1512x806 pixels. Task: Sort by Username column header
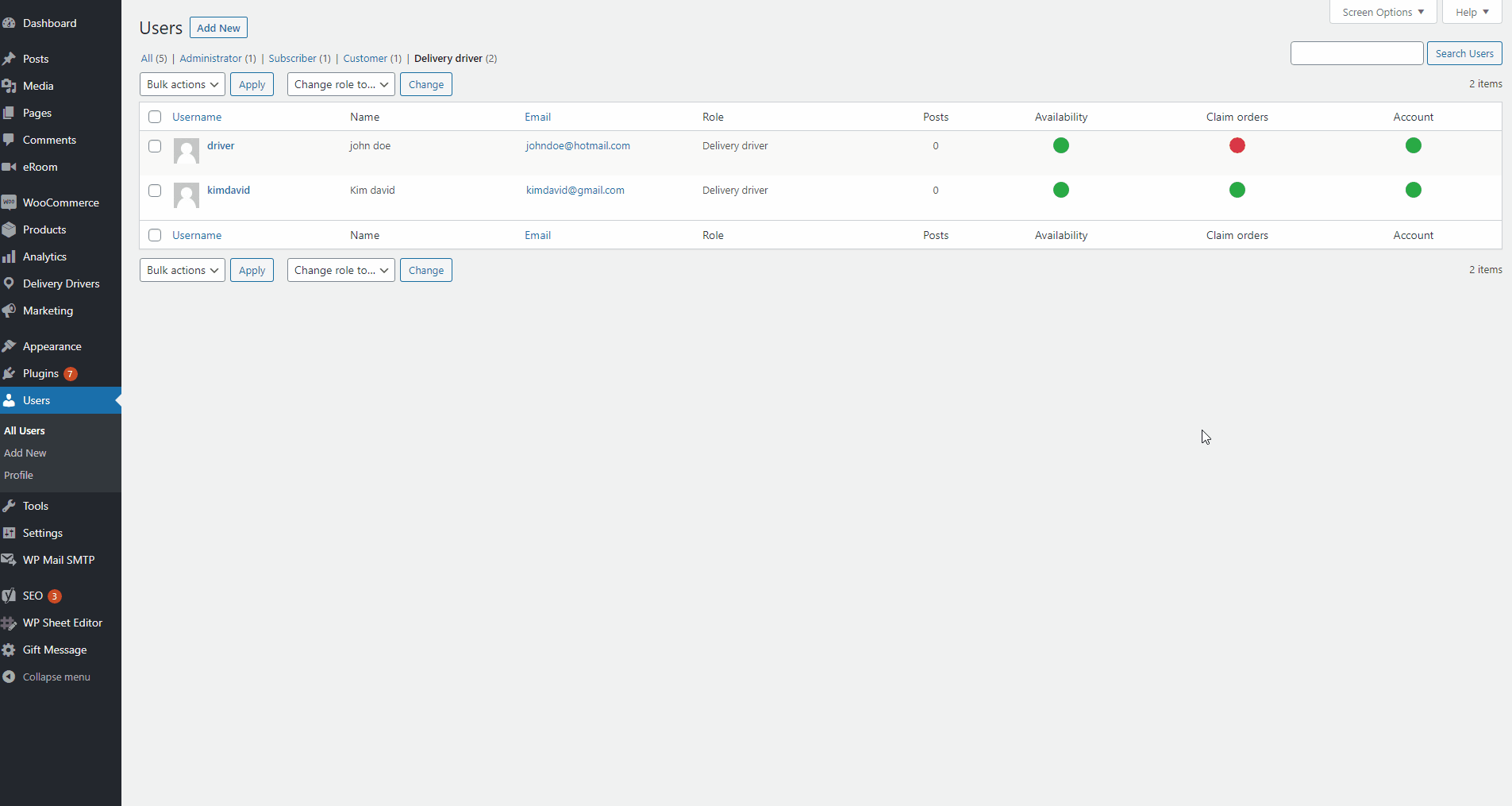point(197,117)
